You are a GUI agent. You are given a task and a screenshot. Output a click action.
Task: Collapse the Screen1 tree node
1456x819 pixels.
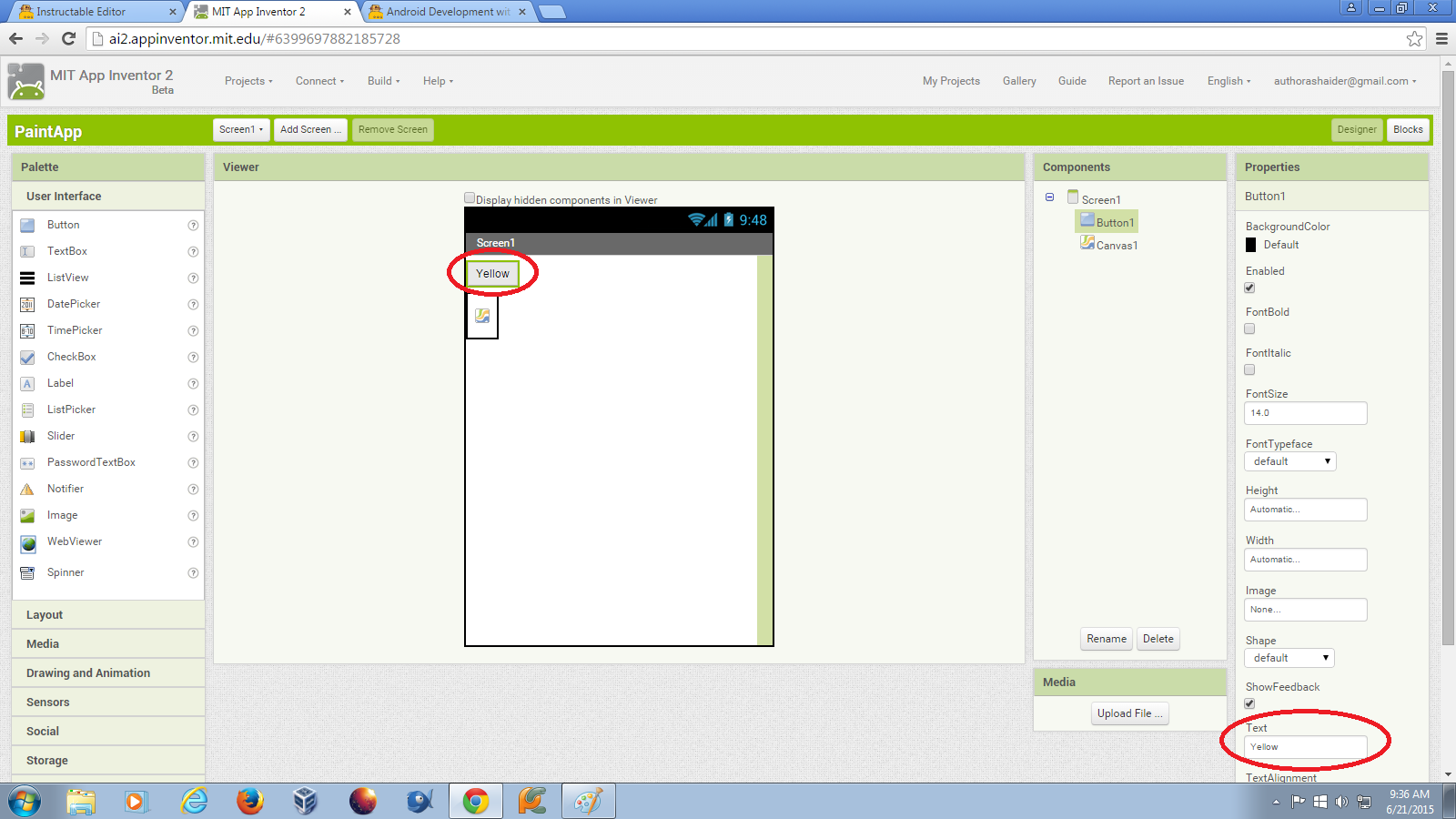pyautogui.click(x=1049, y=197)
